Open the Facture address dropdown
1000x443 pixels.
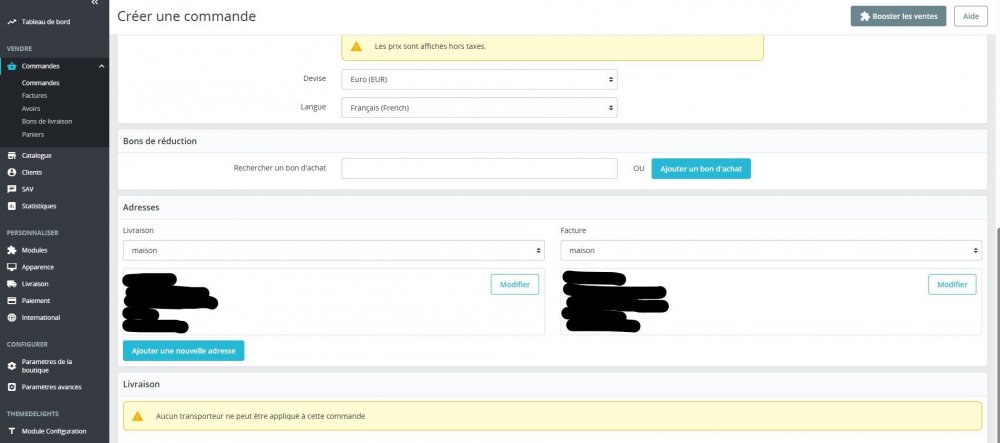click(x=771, y=251)
